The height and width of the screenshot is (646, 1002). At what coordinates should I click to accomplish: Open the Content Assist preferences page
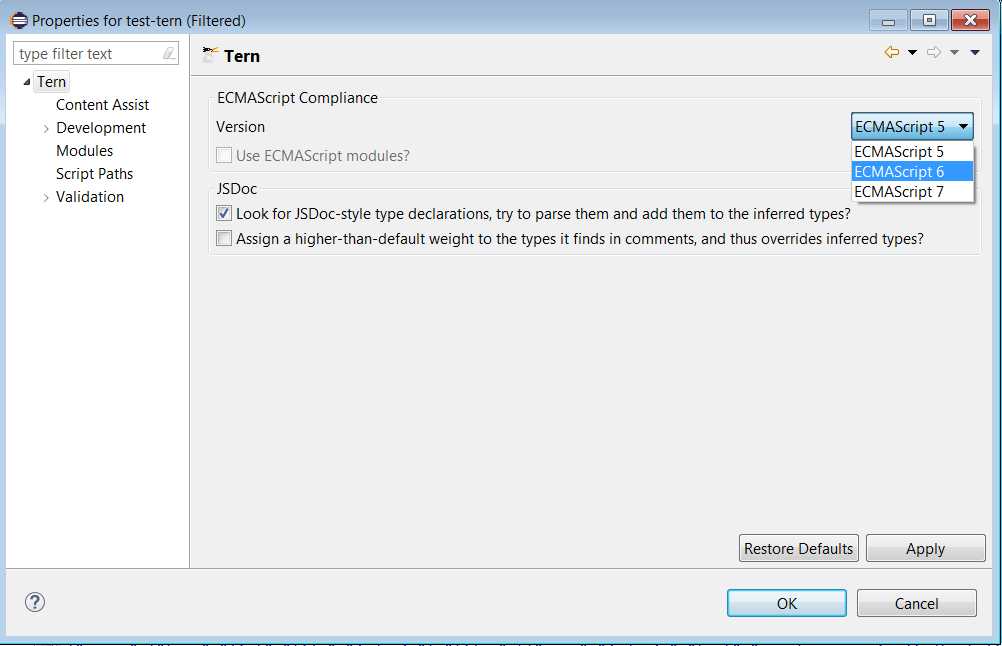pyautogui.click(x=102, y=105)
